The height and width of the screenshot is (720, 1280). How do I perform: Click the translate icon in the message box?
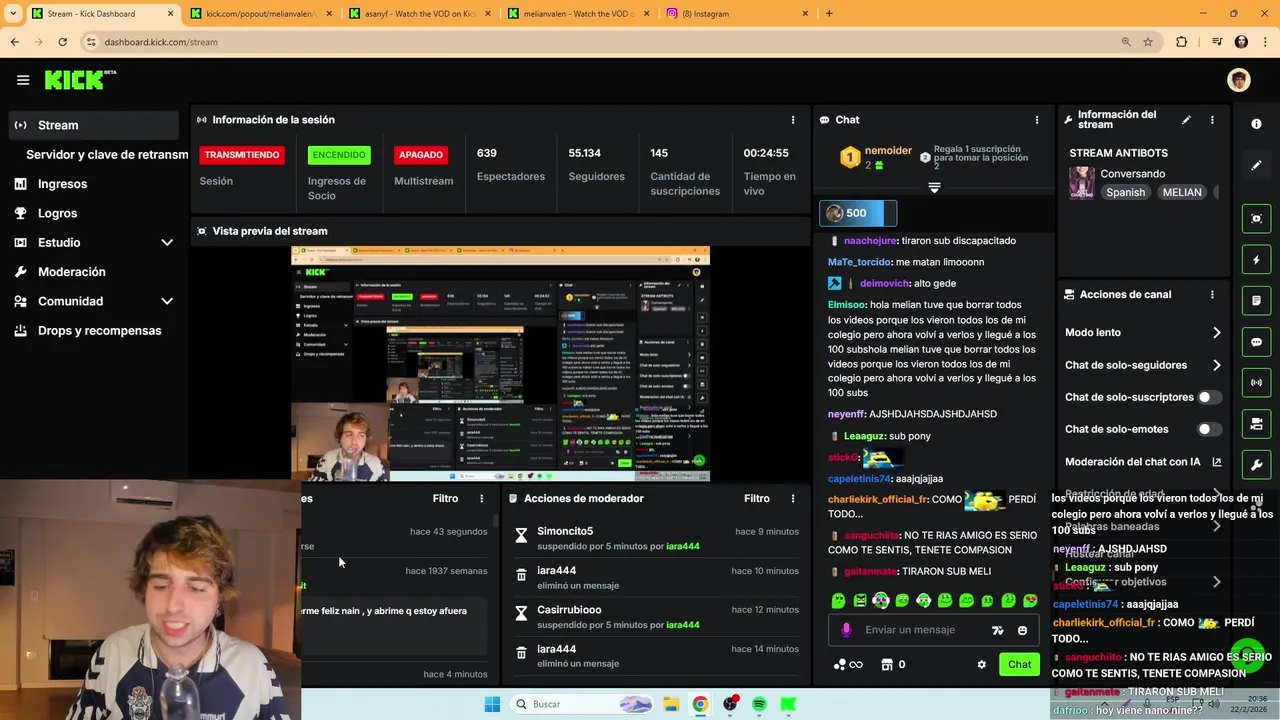tap(997, 630)
